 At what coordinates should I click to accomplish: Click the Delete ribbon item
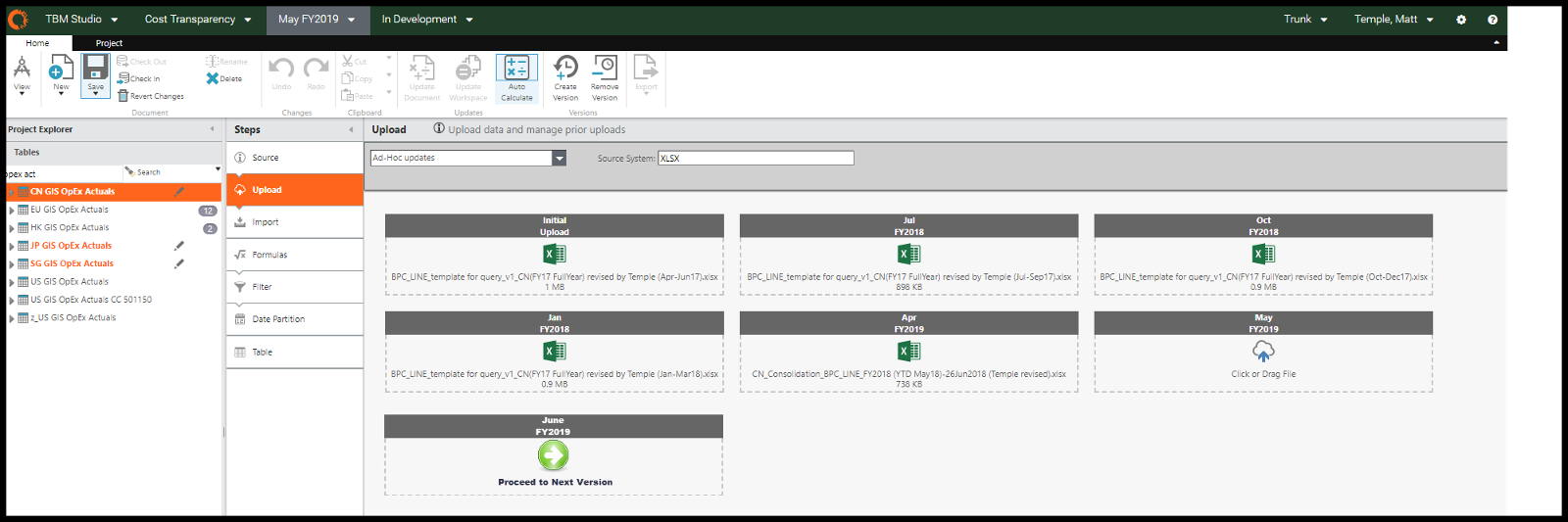coord(224,78)
